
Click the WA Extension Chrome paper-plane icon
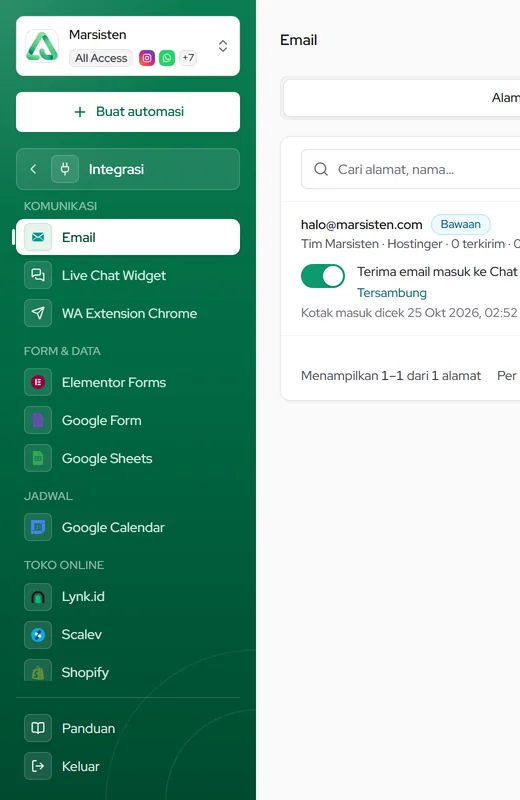38,313
